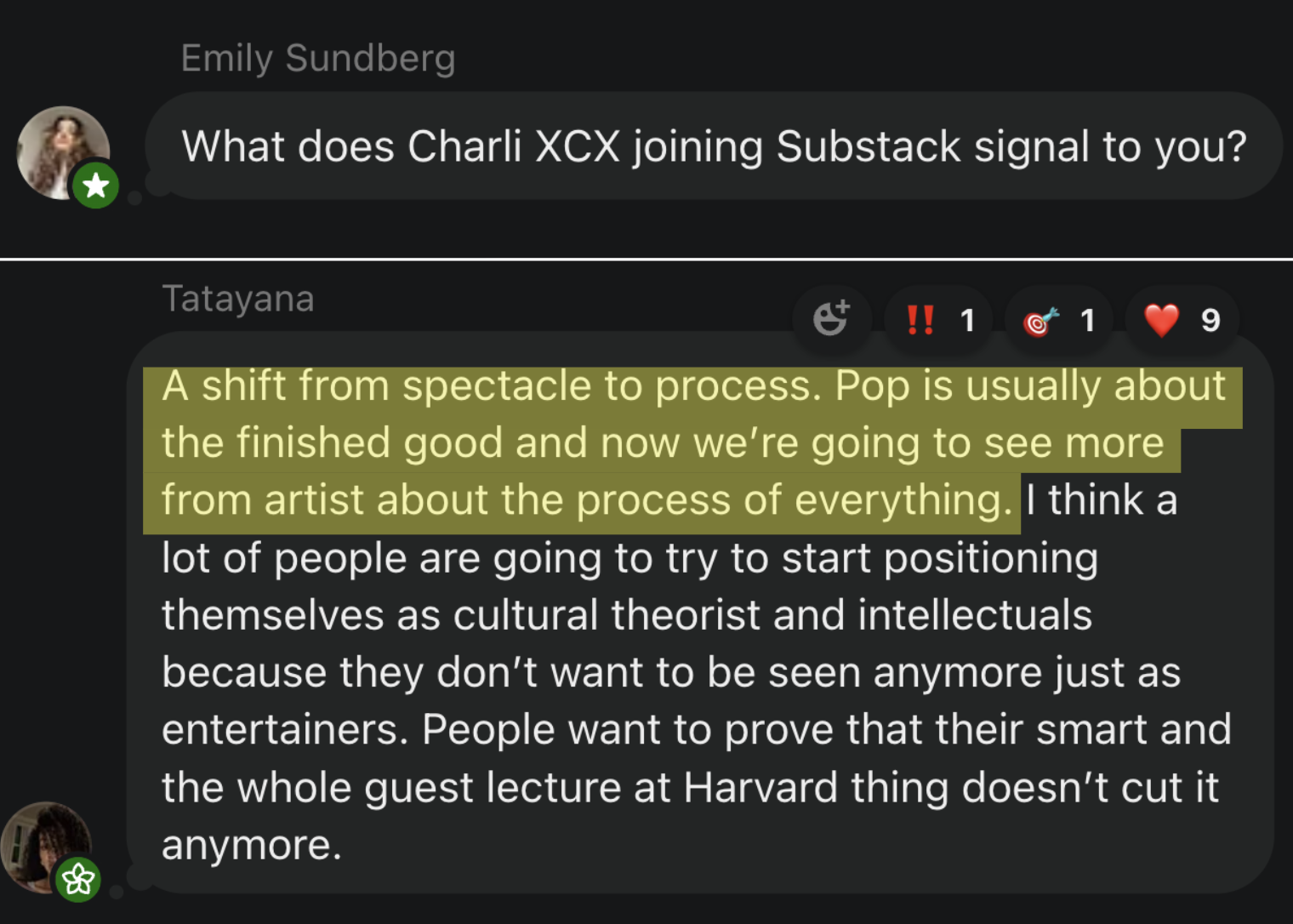The height and width of the screenshot is (924, 1293).
Task: Click the green star badge on Emily's avatar
Action: tap(95, 185)
